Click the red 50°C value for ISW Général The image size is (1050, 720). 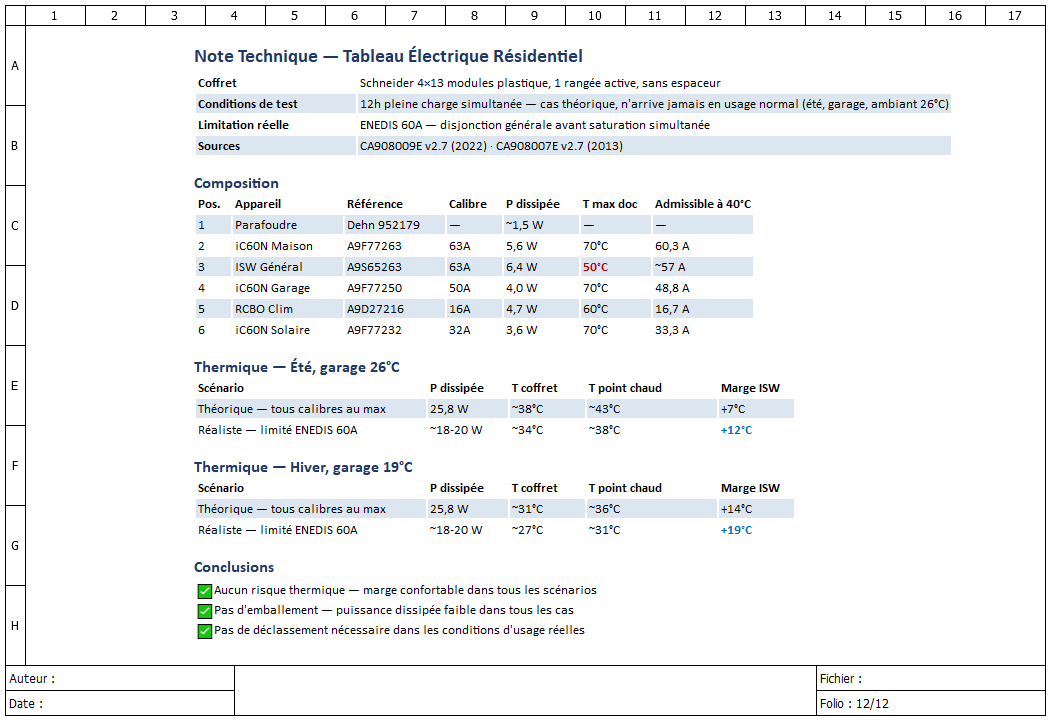[595, 267]
